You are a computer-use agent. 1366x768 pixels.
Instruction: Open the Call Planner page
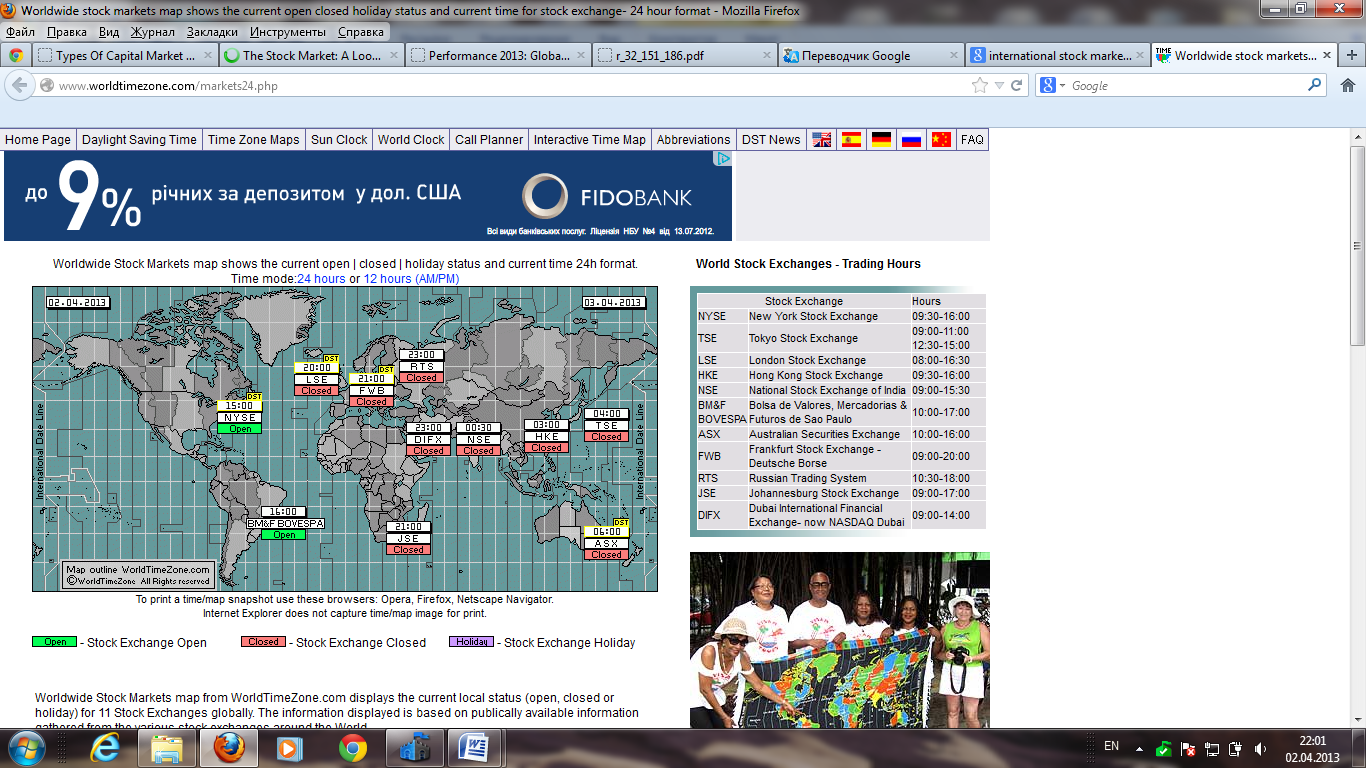(489, 140)
